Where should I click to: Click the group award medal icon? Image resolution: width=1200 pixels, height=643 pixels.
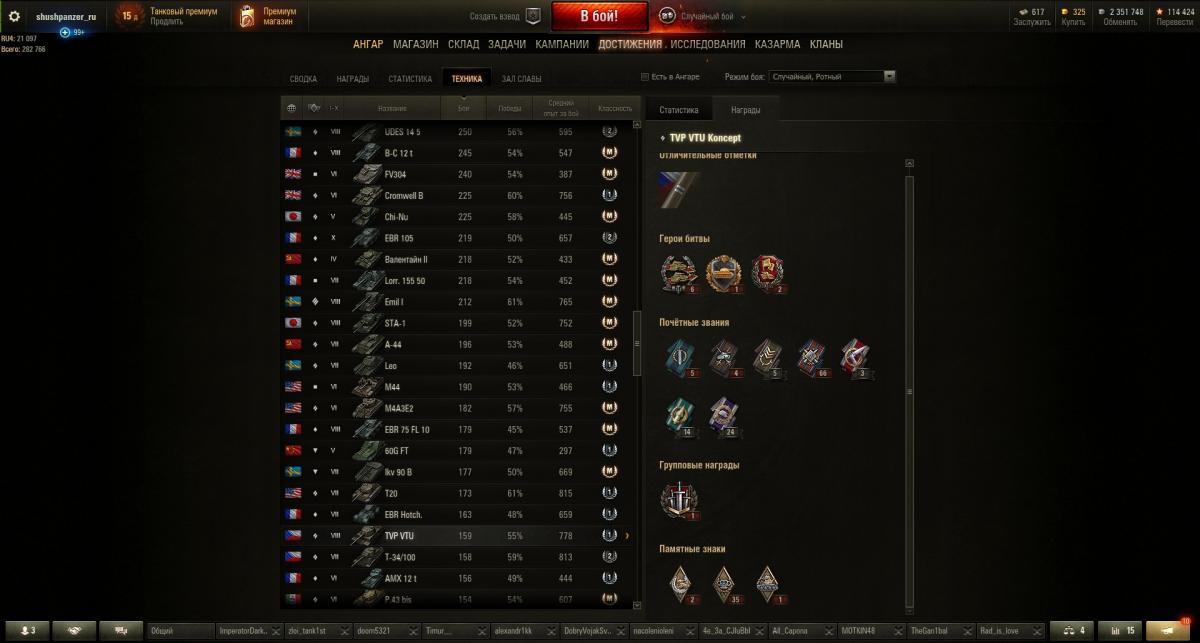pyautogui.click(x=680, y=499)
